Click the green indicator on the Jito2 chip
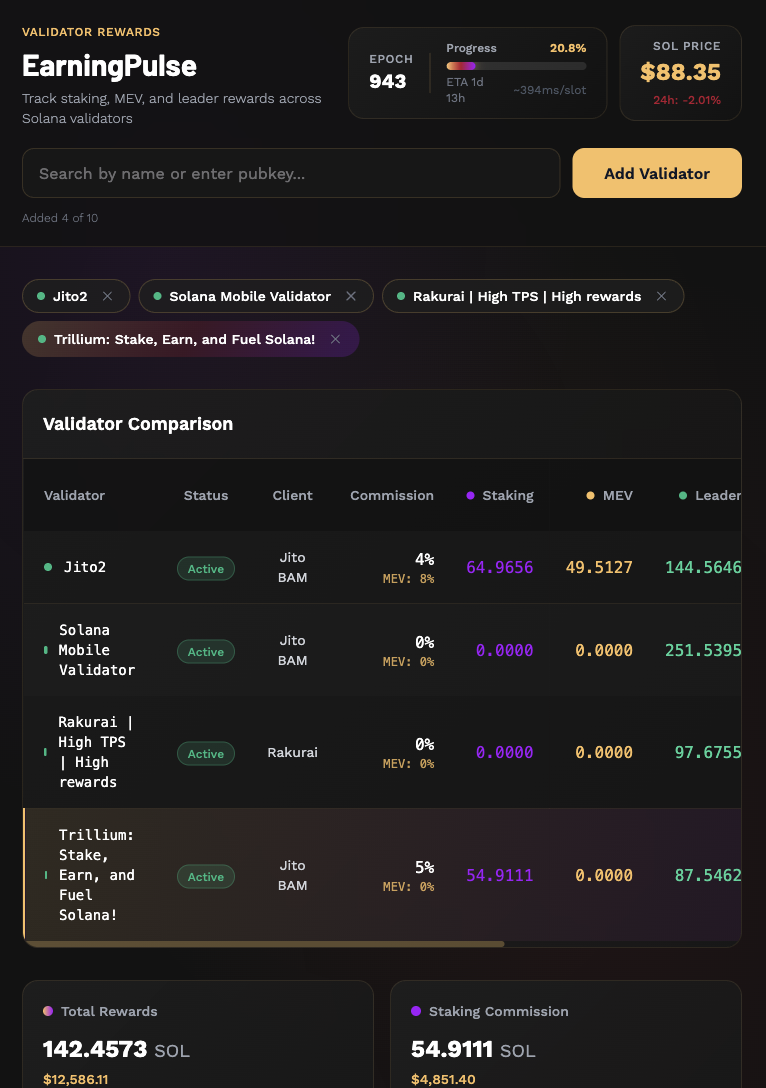 click(x=41, y=295)
